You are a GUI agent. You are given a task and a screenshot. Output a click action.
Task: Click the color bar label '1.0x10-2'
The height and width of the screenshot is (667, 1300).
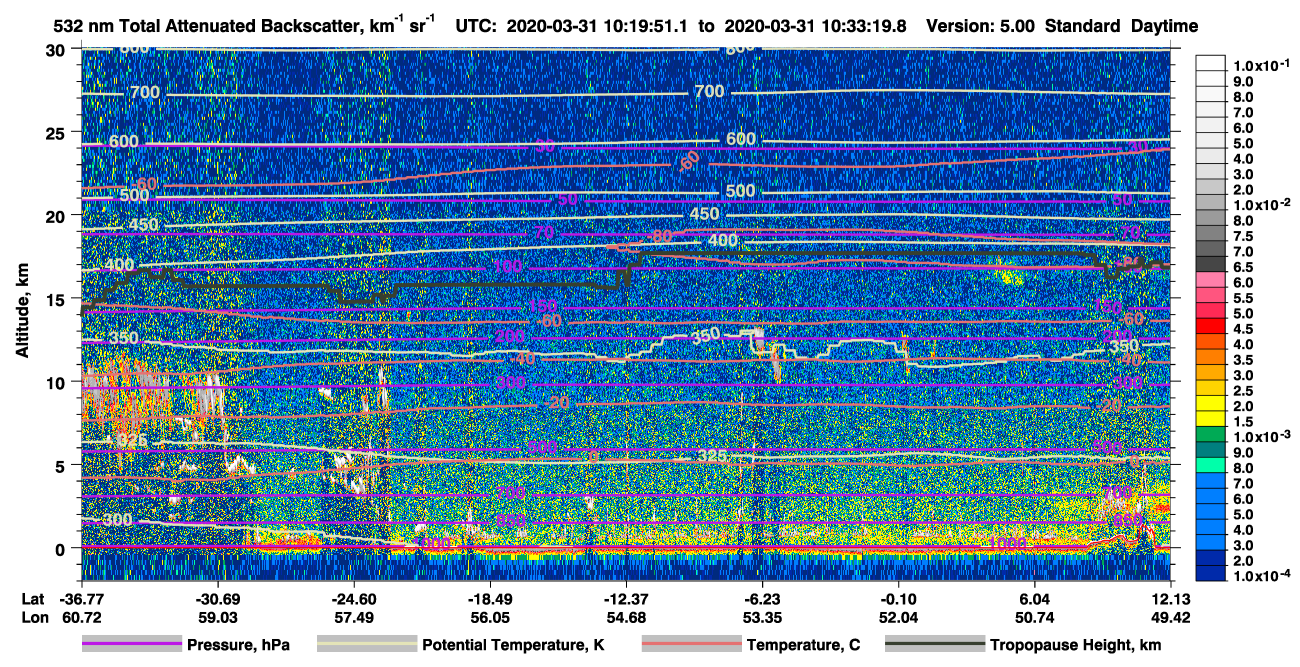[1264, 204]
